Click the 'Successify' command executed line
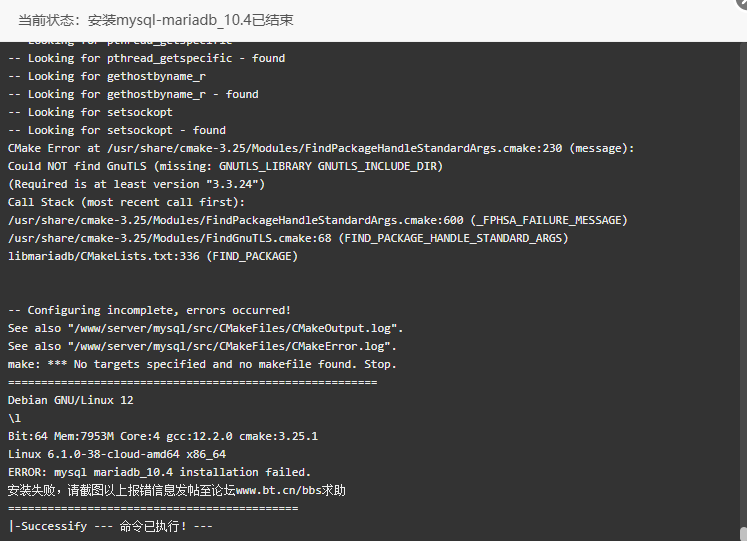This screenshot has width=747, height=541. [110, 526]
